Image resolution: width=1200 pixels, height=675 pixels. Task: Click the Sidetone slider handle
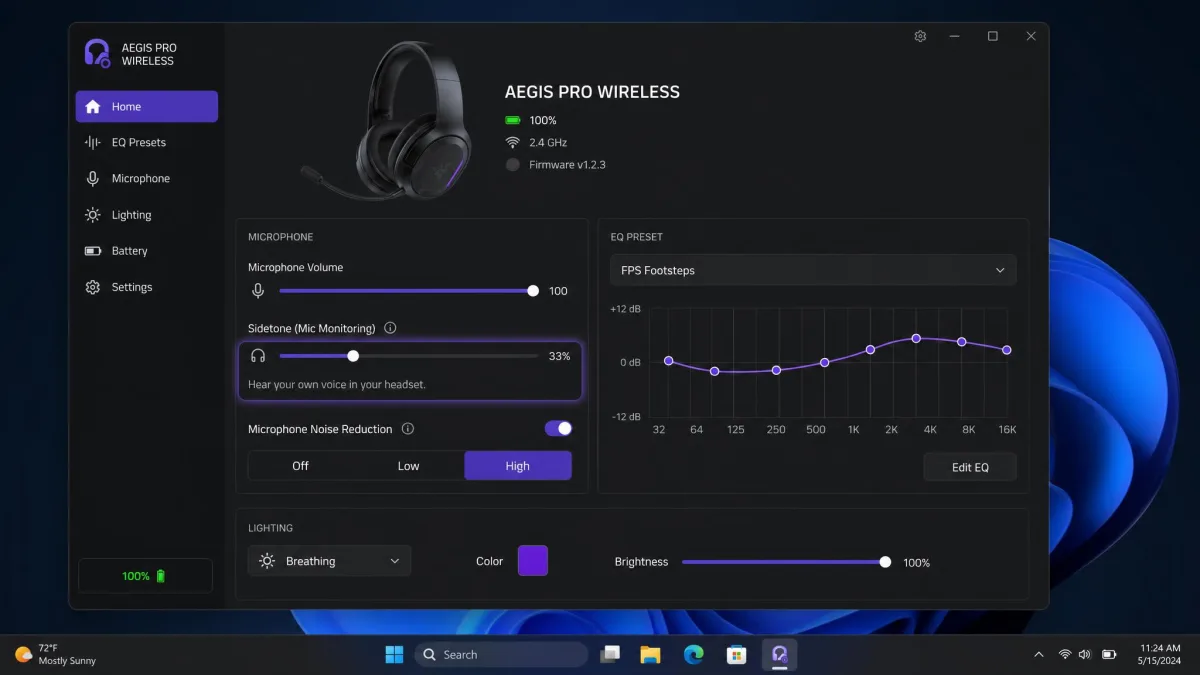(x=353, y=356)
